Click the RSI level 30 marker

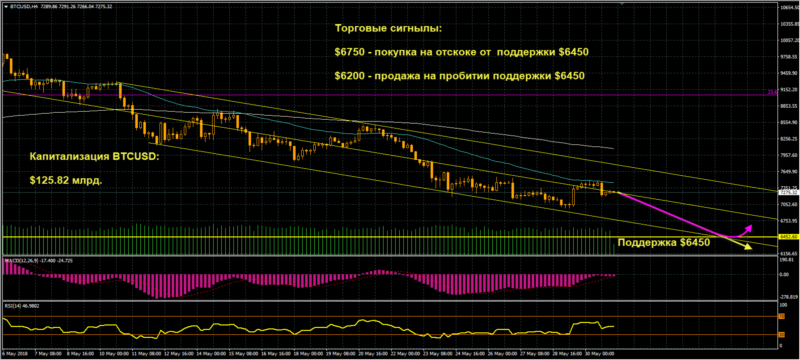(781, 335)
